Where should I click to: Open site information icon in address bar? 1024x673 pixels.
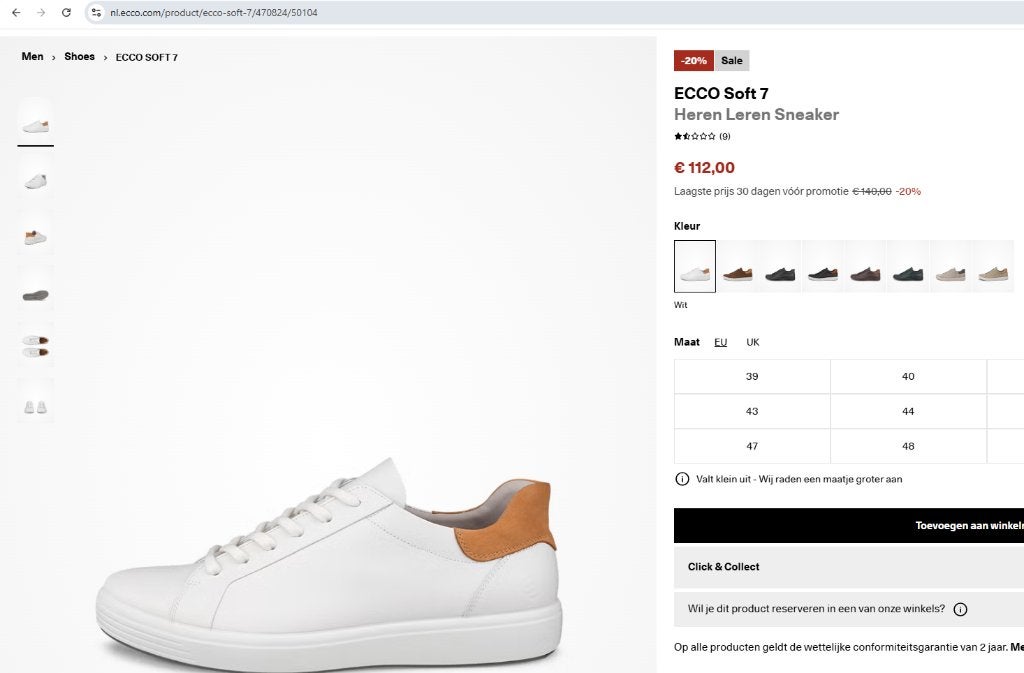96,12
